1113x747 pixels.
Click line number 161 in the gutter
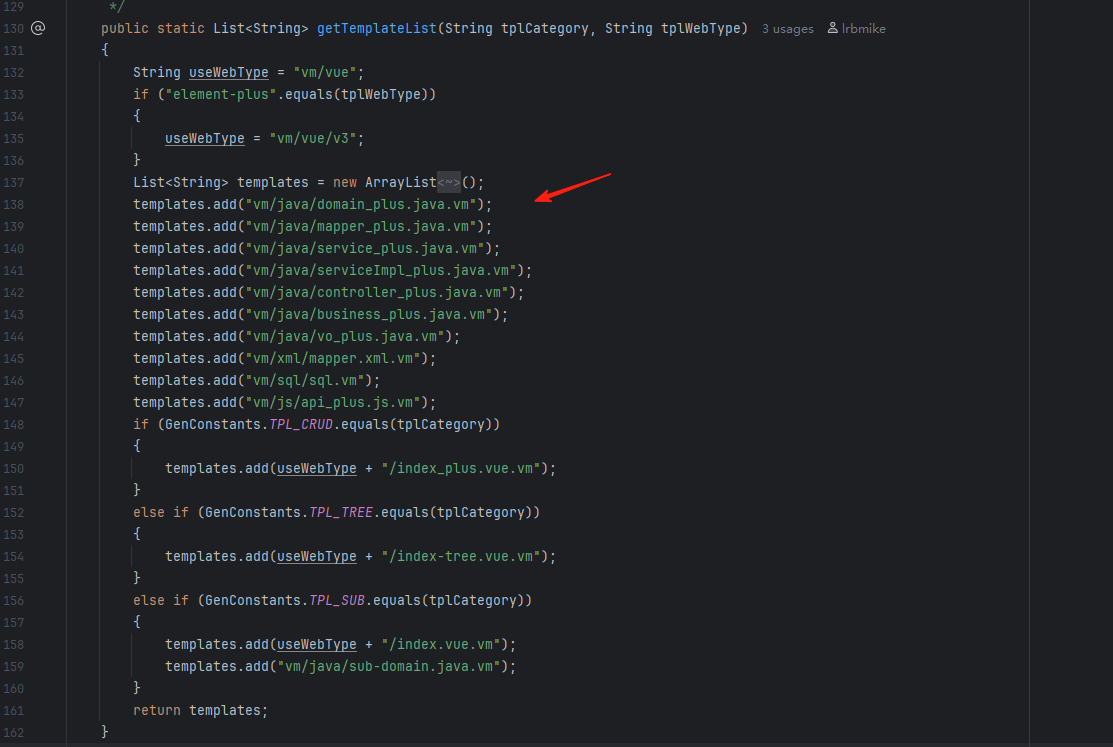tap(13, 710)
